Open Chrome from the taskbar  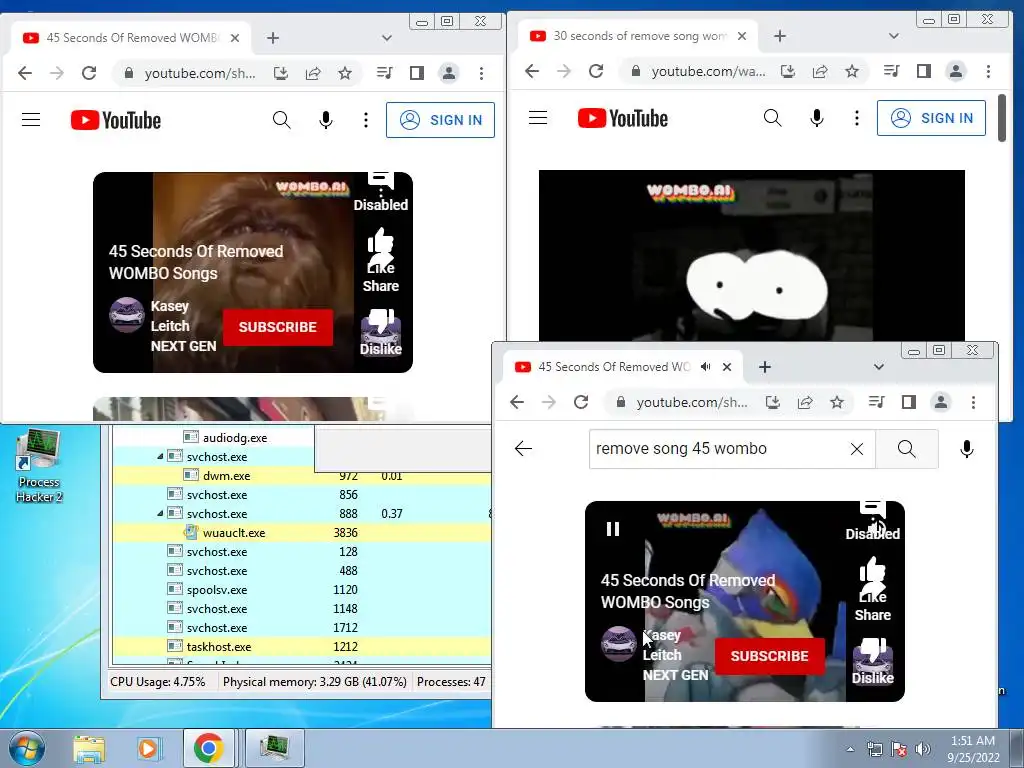pos(208,748)
